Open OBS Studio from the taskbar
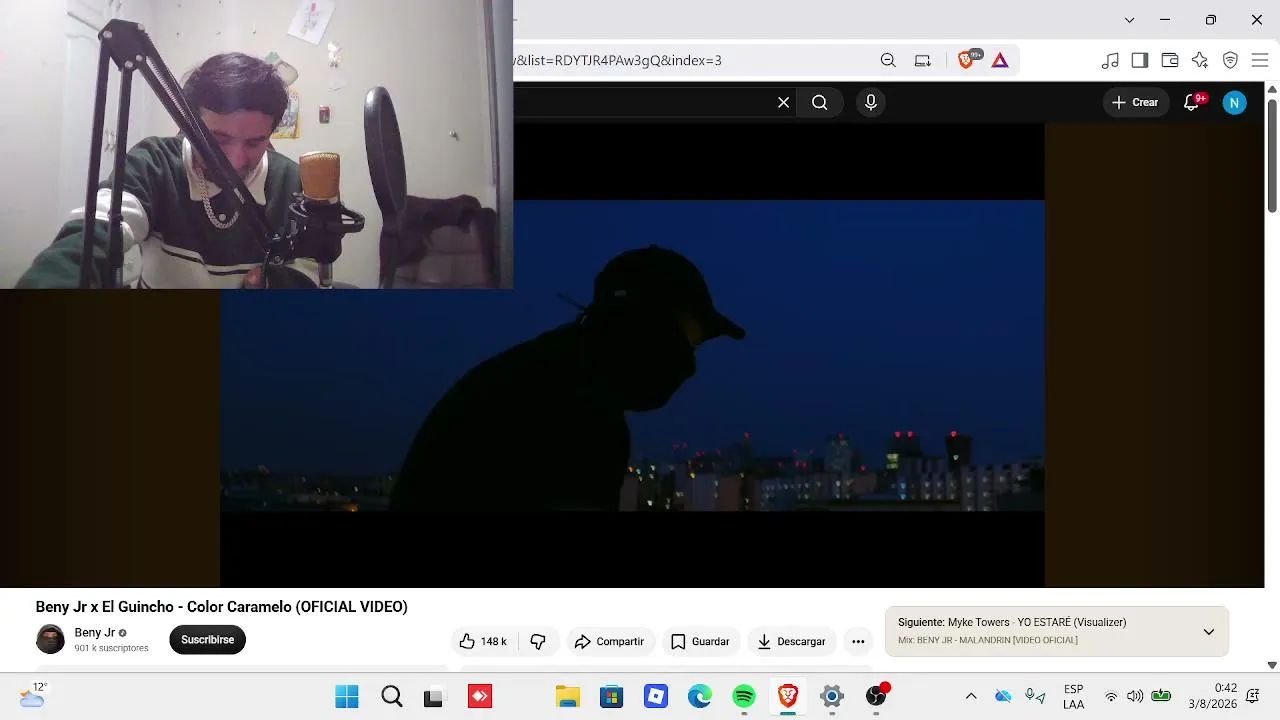Image resolution: width=1280 pixels, height=720 pixels. [x=876, y=696]
